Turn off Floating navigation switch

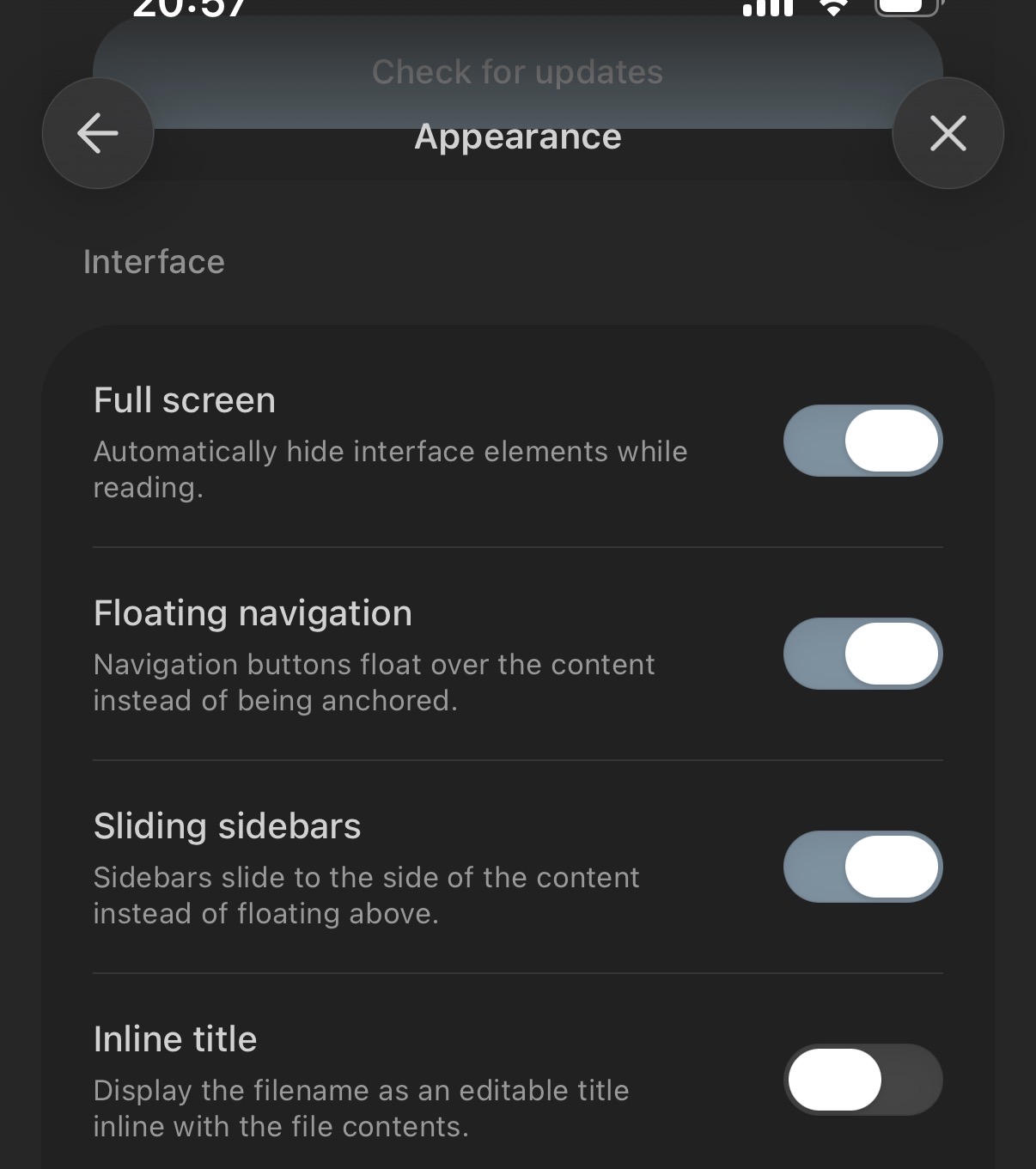pyautogui.click(x=862, y=654)
